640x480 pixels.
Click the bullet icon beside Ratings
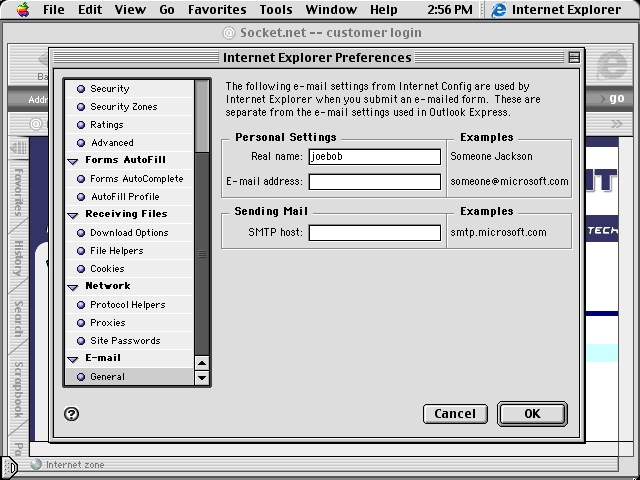(x=81, y=125)
